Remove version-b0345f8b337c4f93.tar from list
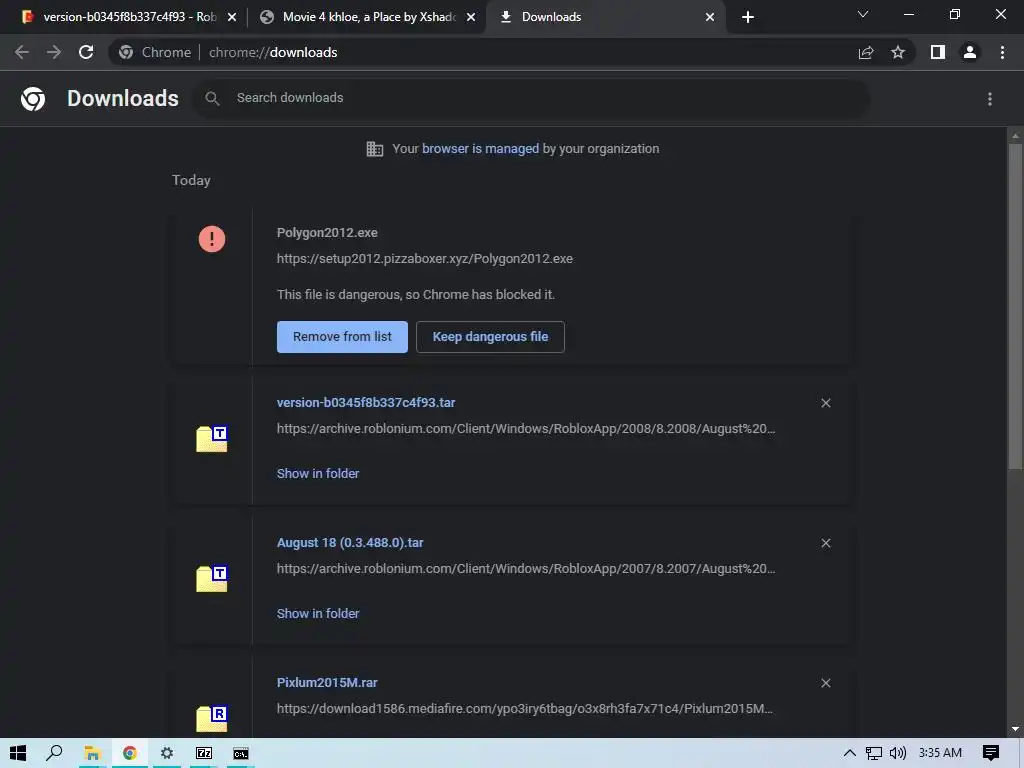The width and height of the screenshot is (1024, 768). 826,403
